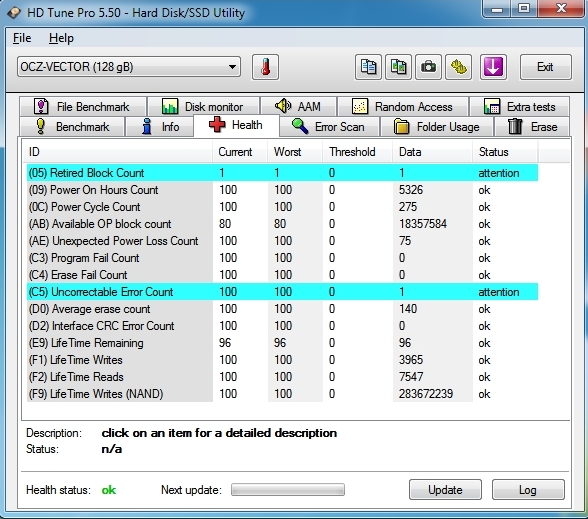
Task: Switch to the Random Access tab
Action: click(403, 106)
